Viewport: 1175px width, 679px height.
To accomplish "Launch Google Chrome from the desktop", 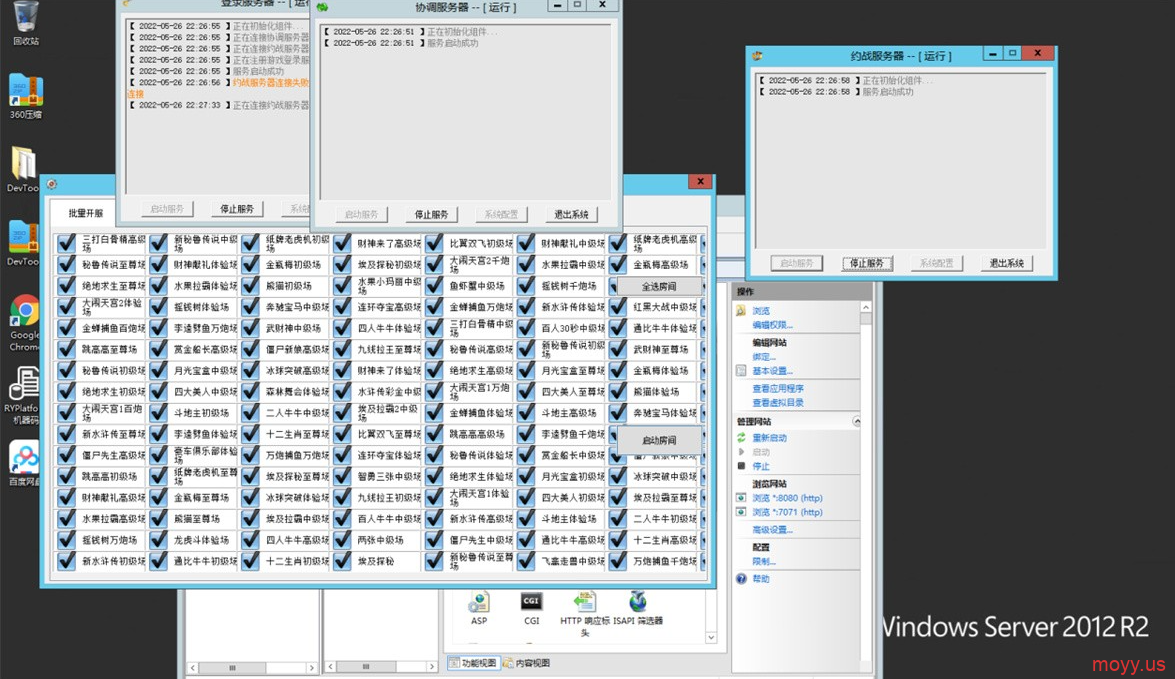I will [25, 322].
